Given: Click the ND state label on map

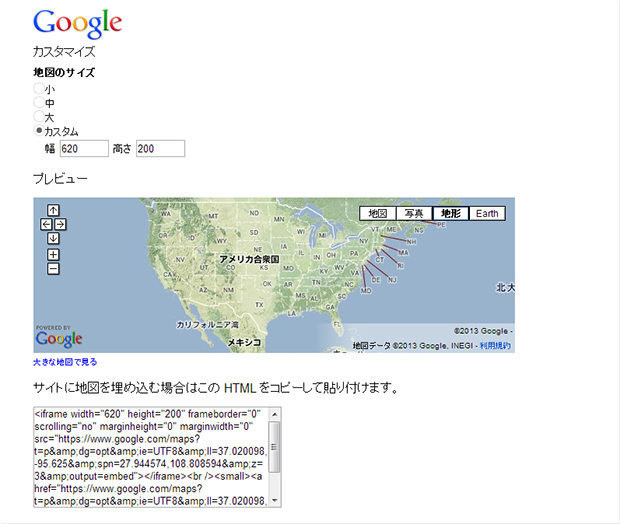Looking at the screenshot, I should click(254, 213).
